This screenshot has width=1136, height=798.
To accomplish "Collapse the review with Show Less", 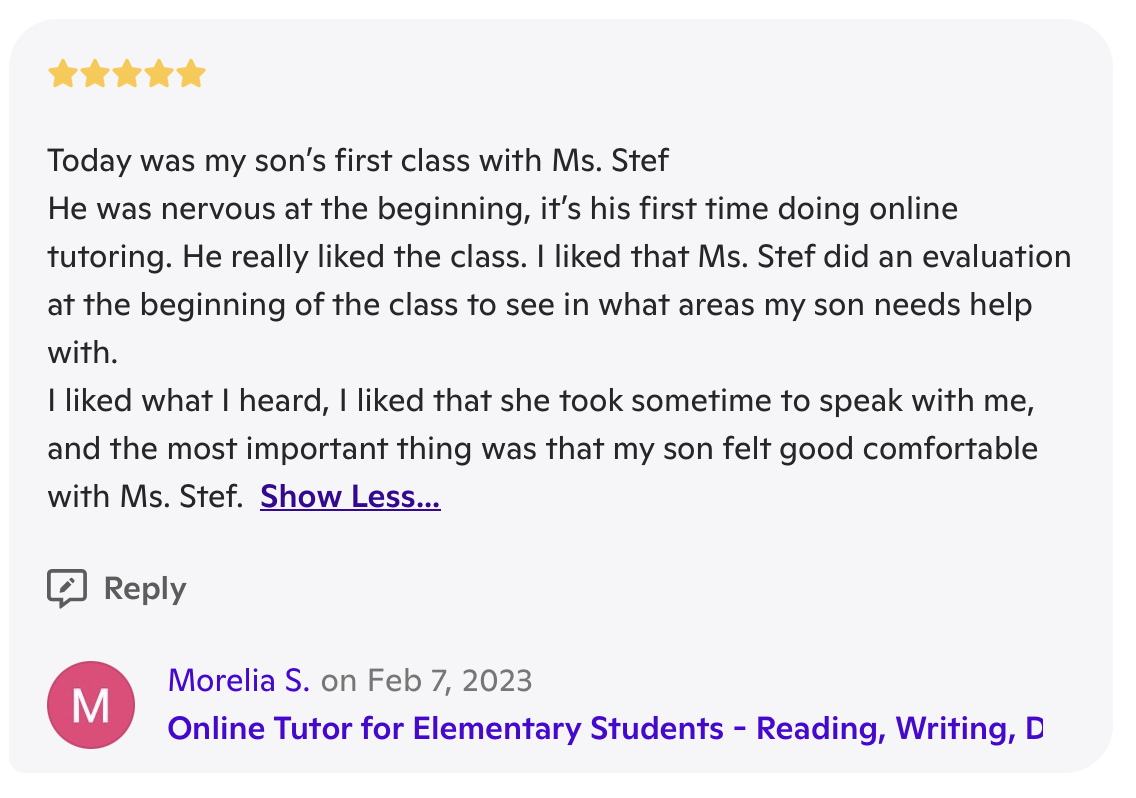I will [350, 496].
